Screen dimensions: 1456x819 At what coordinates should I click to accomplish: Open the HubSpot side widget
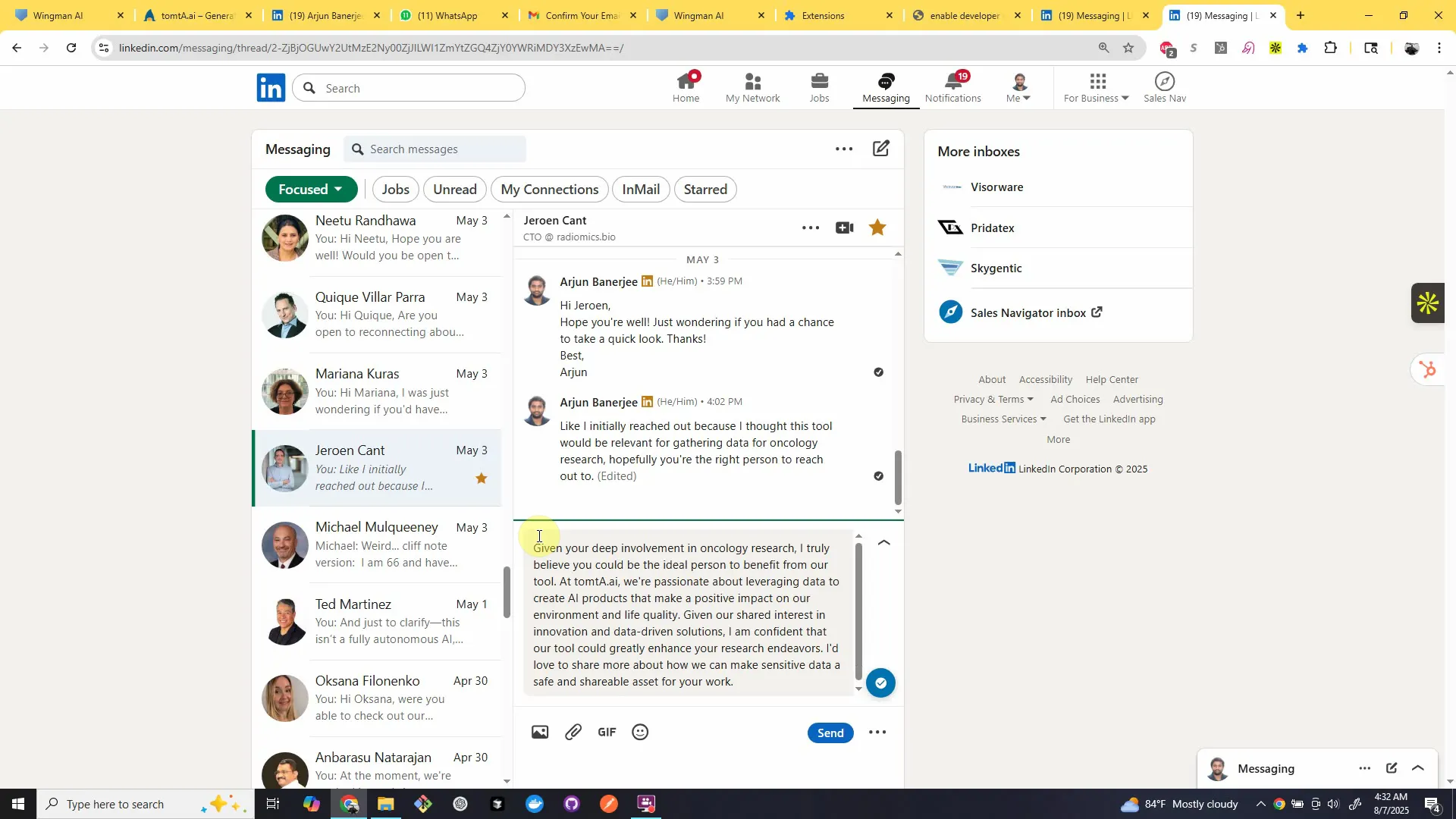coord(1428,369)
